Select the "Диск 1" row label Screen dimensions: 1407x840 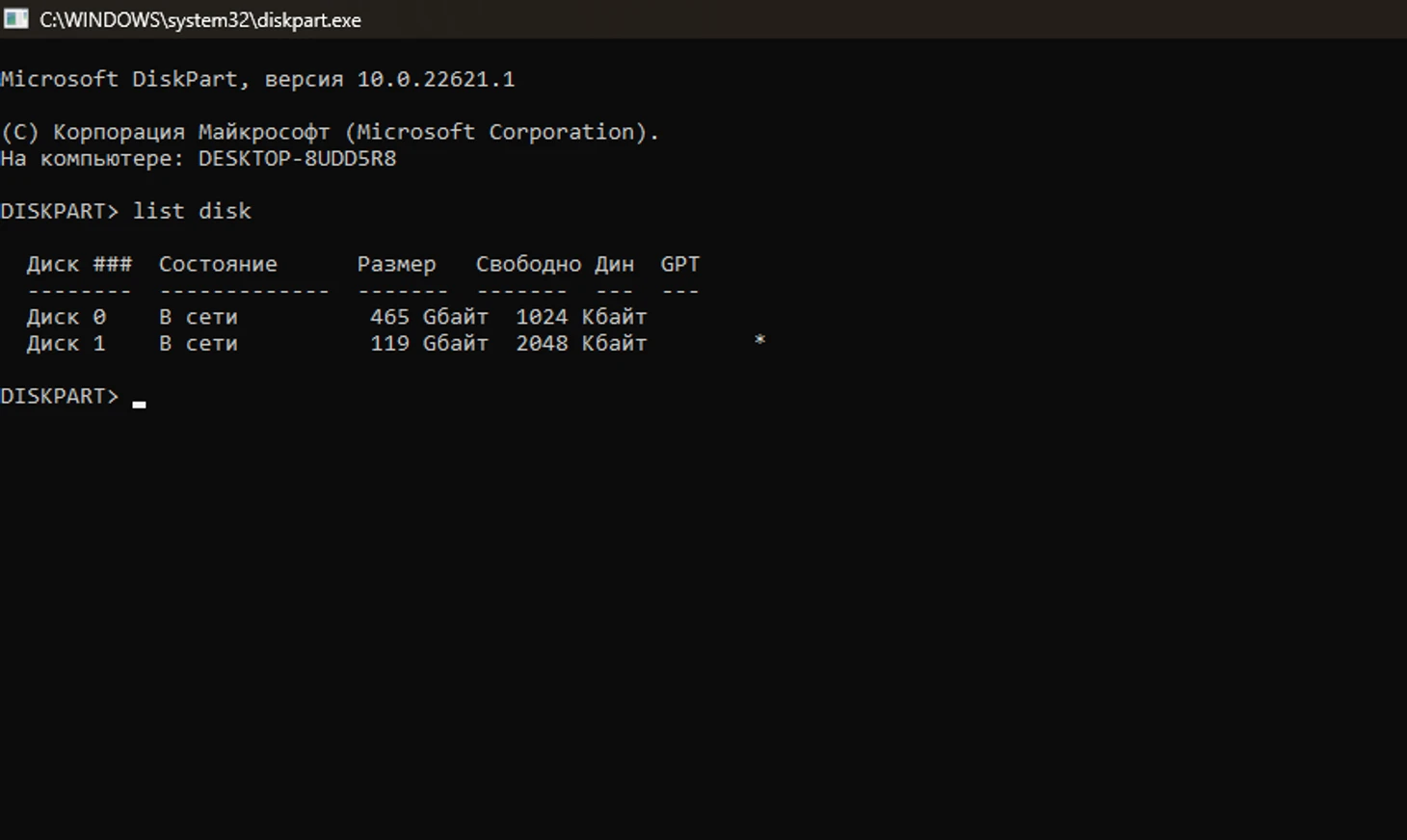coord(66,344)
